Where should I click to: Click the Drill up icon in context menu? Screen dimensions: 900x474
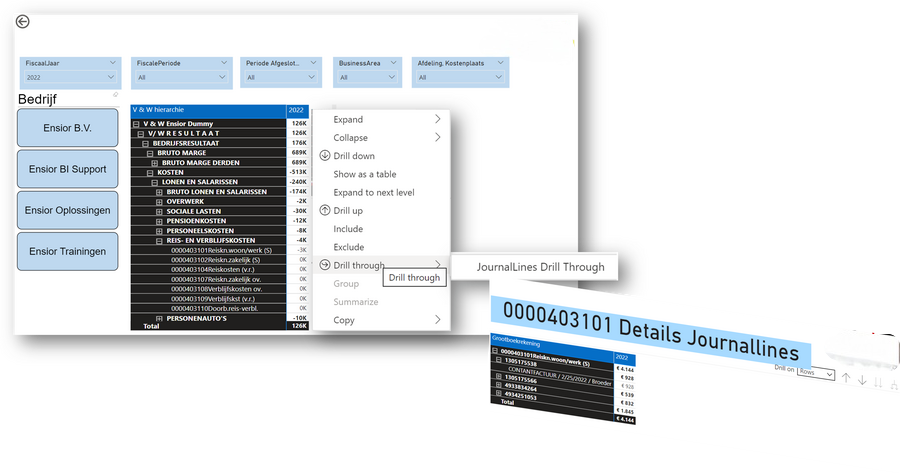click(324, 211)
